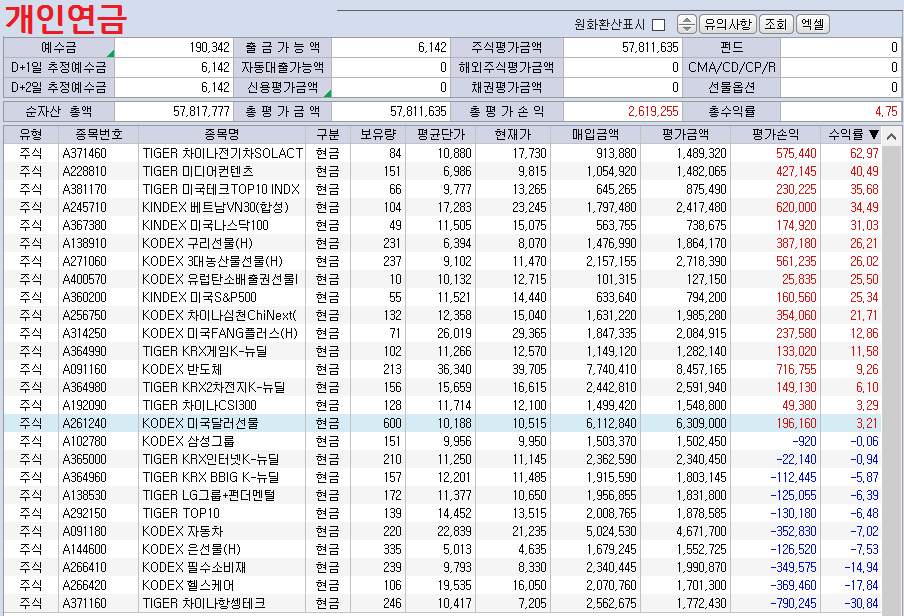
Task: Select KINDEX 미국S&P500 row
Action: pyautogui.click(x=443, y=297)
